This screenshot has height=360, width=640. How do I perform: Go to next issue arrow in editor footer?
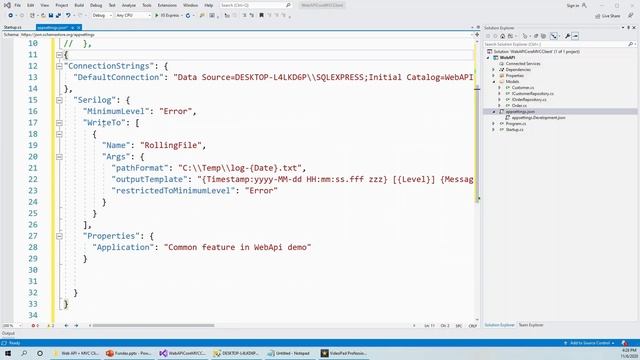point(76,326)
